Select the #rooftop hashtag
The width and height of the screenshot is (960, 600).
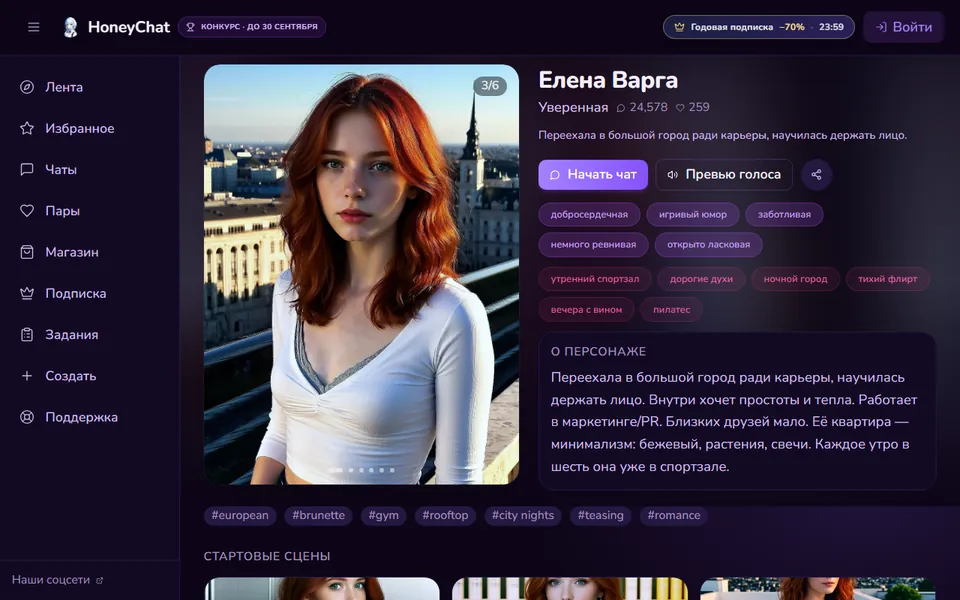coord(445,516)
